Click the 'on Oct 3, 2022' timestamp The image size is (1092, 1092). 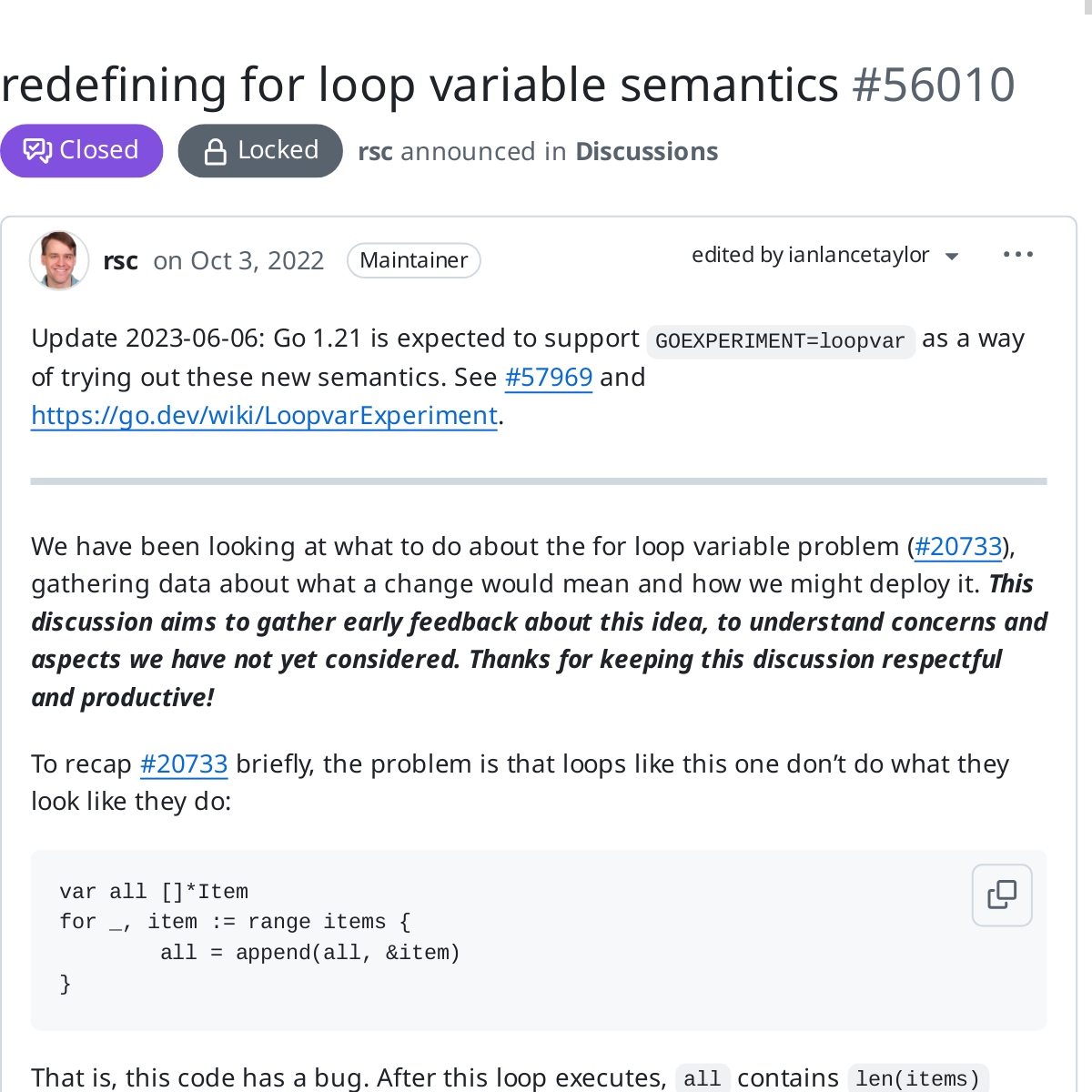click(x=238, y=261)
